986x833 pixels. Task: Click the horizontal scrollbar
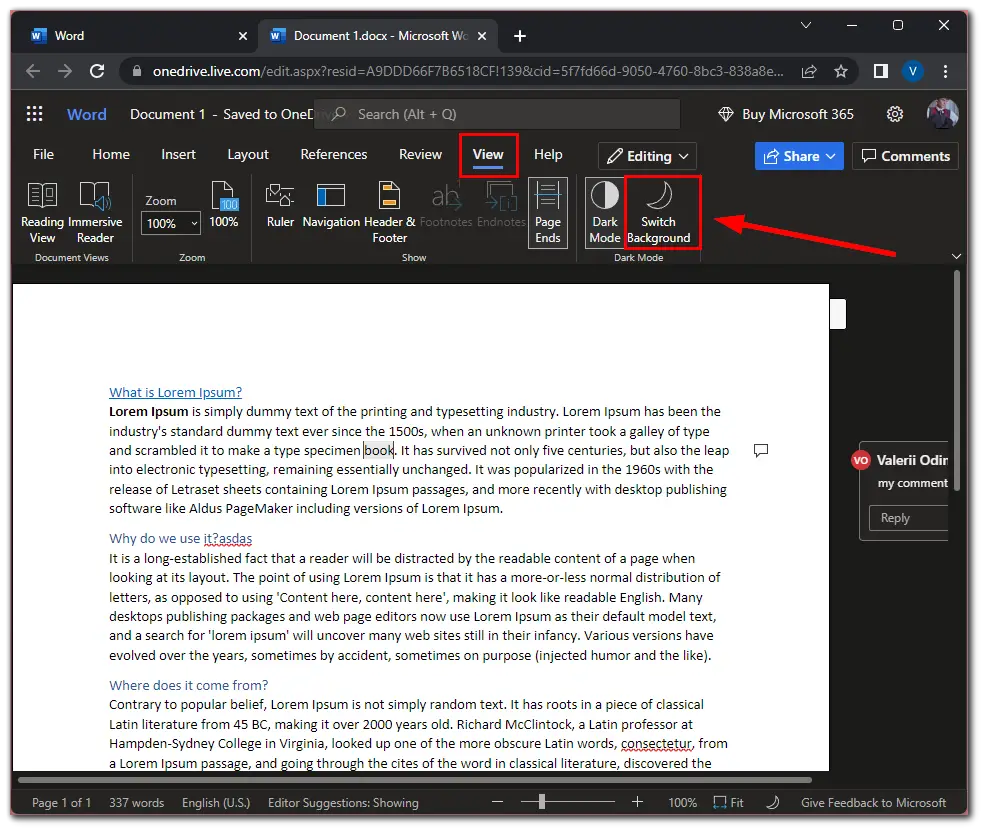click(415, 780)
